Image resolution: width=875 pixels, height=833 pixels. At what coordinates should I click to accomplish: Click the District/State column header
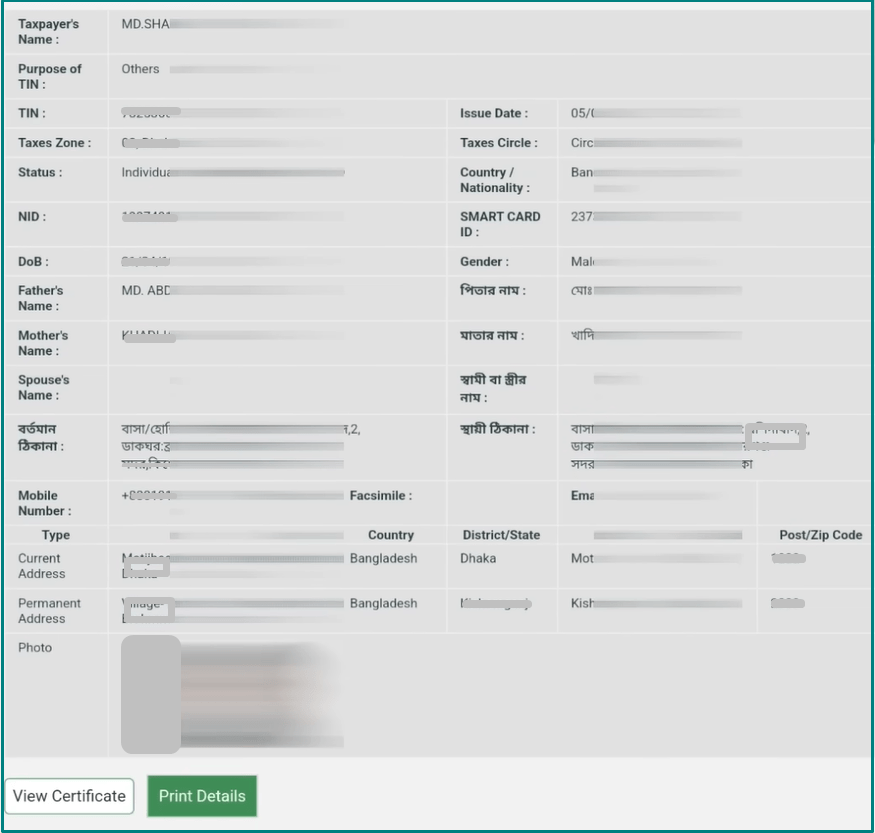point(501,535)
